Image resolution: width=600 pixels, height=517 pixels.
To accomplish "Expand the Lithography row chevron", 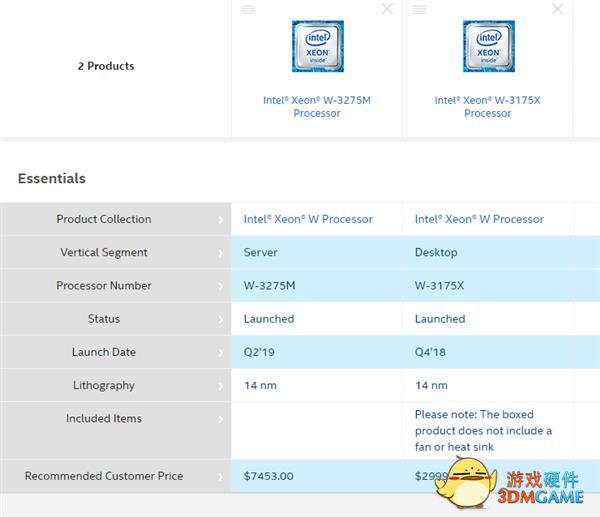I will (x=220, y=386).
